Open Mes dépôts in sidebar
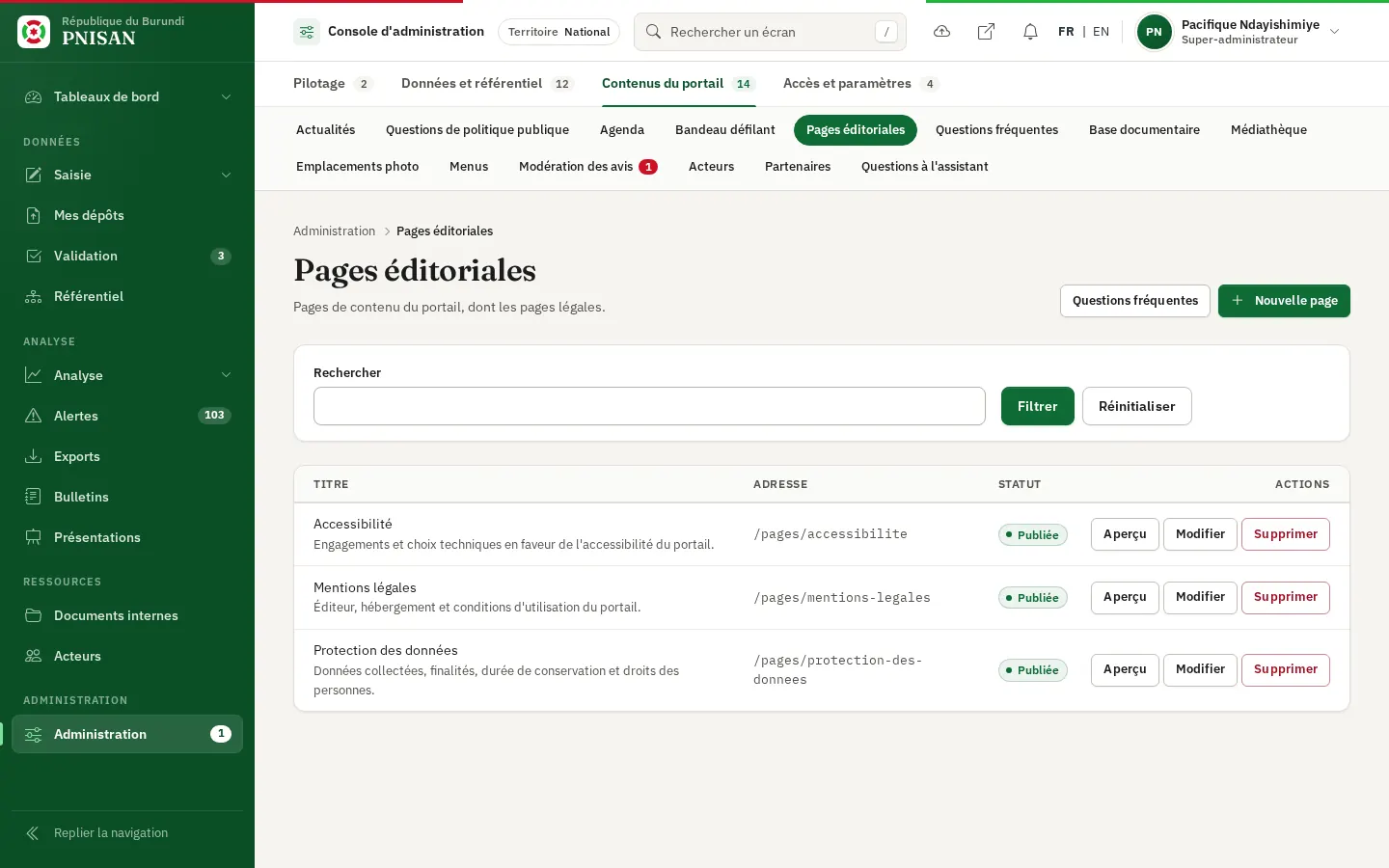This screenshot has height=868, width=1389. 127,215
